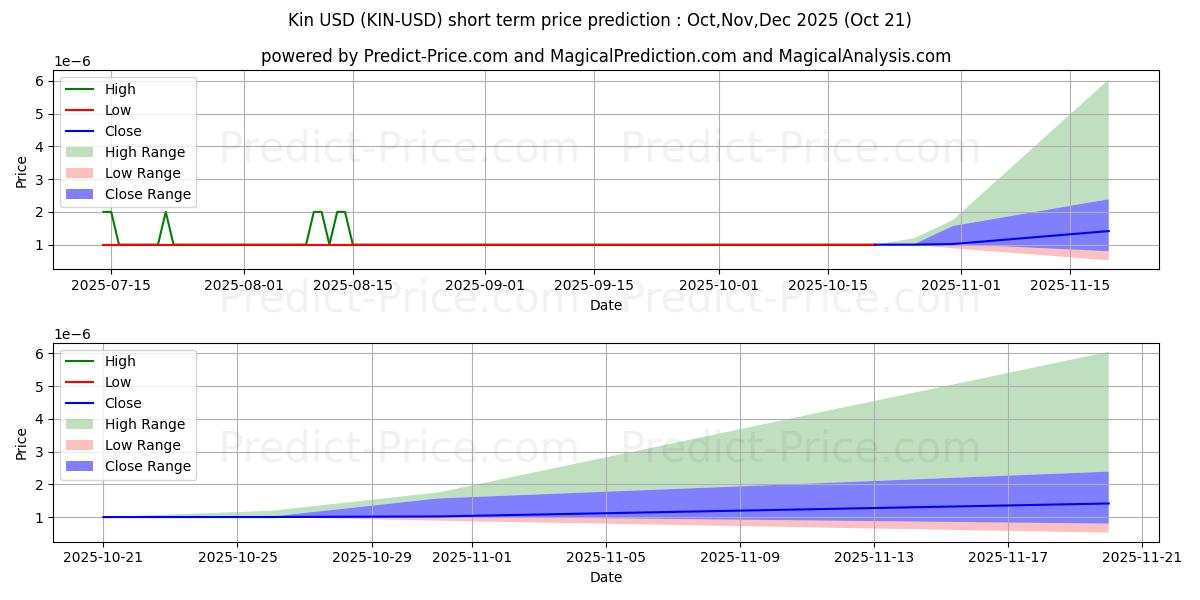The image size is (1200, 600).
Task: Click the 2025-10-15 tick label on top chart
Action: click(x=827, y=285)
